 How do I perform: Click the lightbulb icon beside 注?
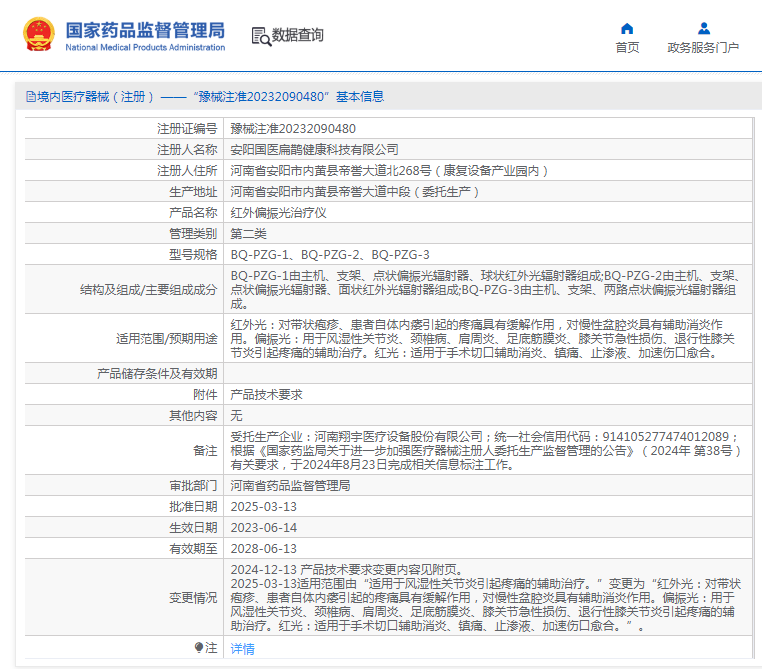point(199,648)
